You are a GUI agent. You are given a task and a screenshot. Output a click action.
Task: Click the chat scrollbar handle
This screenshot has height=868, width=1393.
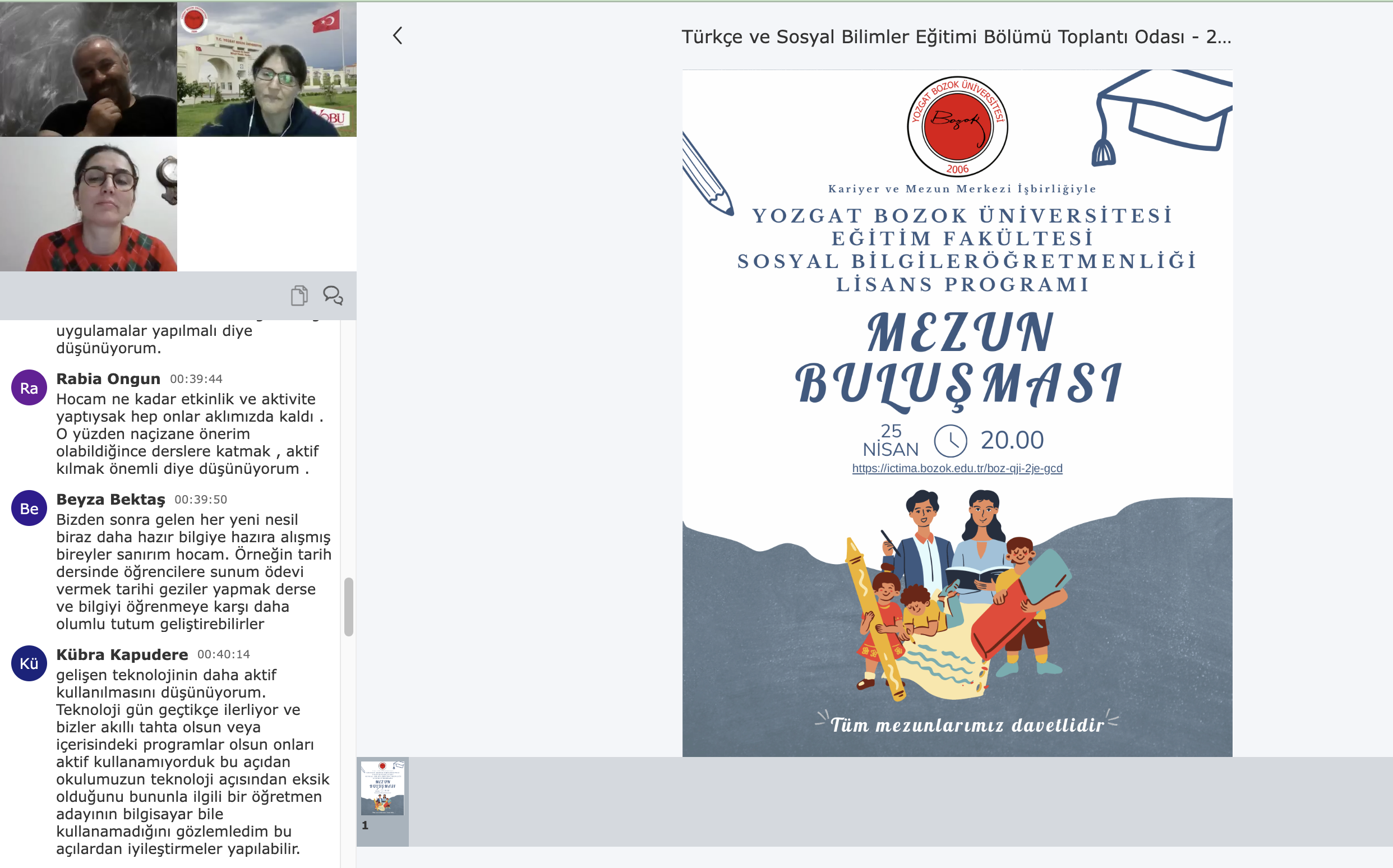click(x=348, y=607)
